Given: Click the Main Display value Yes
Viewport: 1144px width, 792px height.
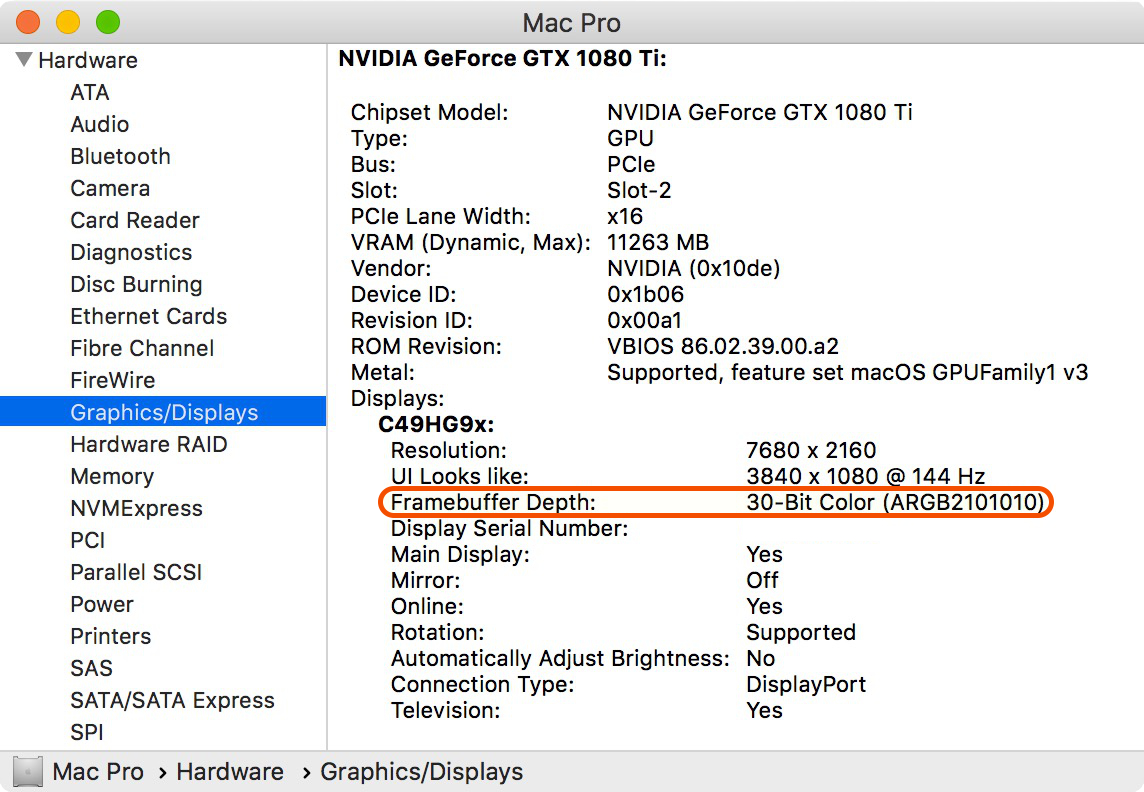Looking at the screenshot, I should [x=765, y=555].
